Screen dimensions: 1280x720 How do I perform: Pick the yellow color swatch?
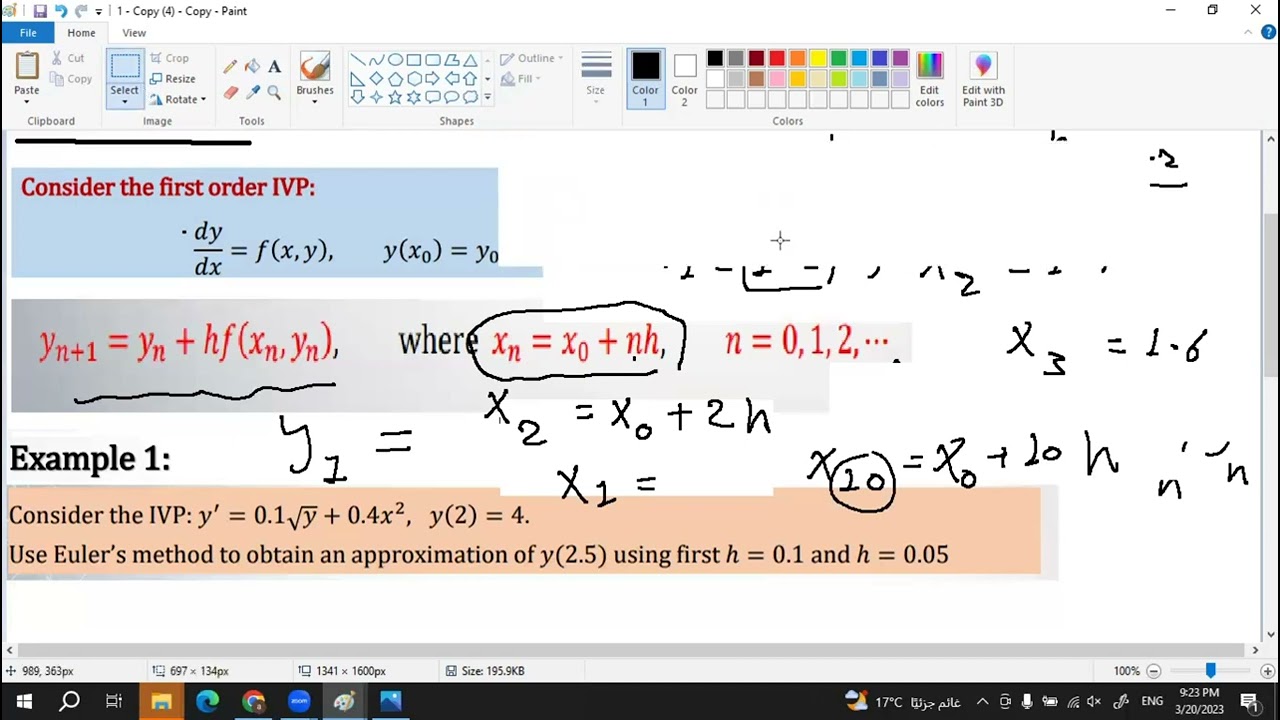point(818,59)
